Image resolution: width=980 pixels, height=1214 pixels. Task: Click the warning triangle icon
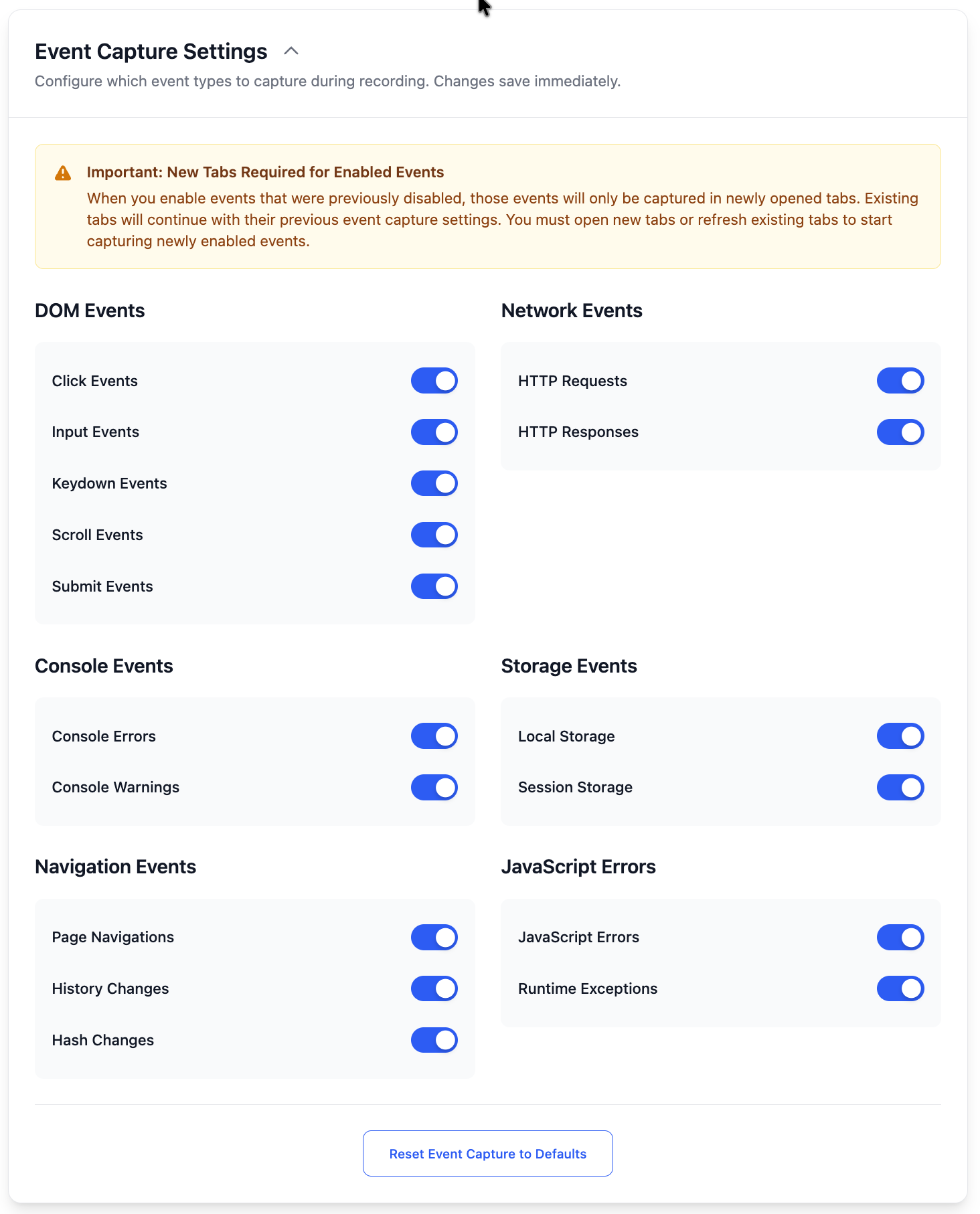(63, 173)
